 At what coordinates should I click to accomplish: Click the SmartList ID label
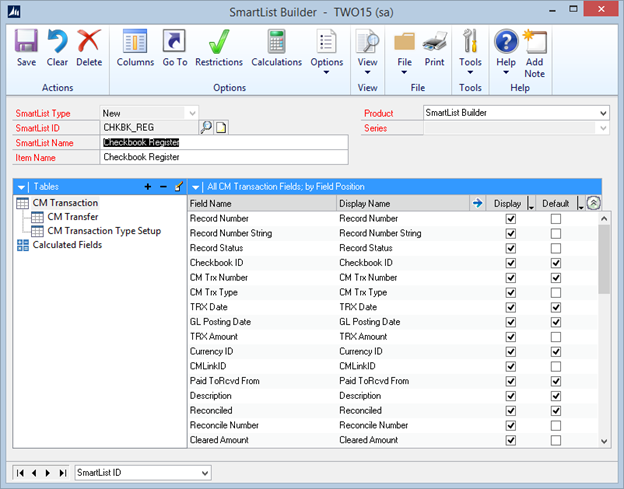pos(37,128)
